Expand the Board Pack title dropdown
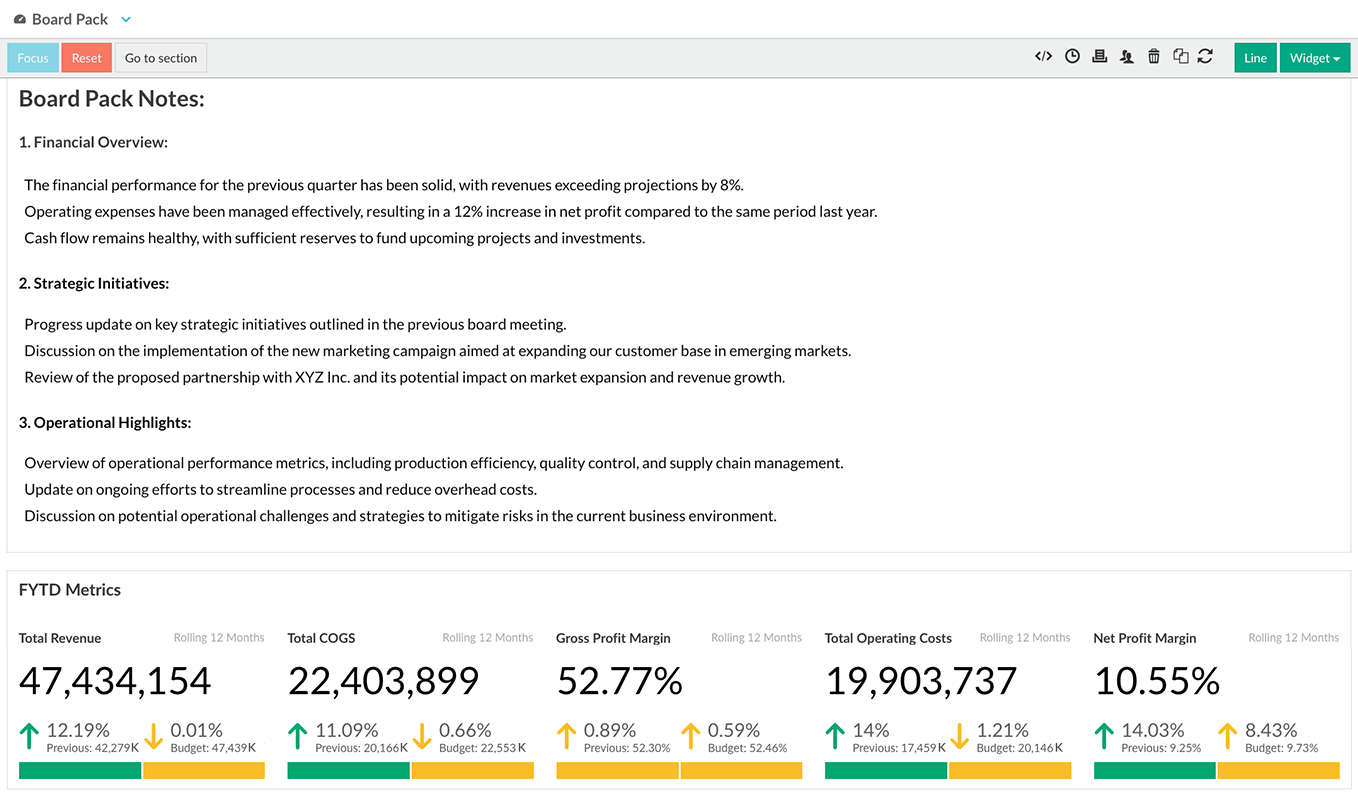 (124, 19)
